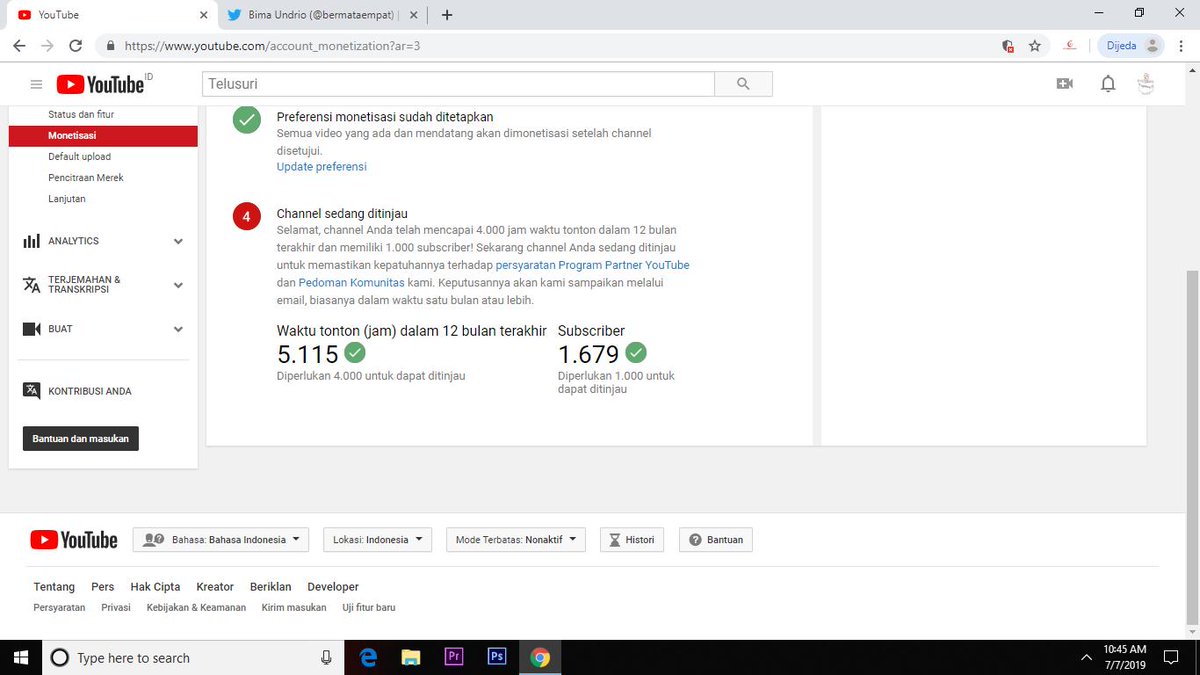Expand the TERJEMAHAN & TRANSKRIPSI chevron
This screenshot has width=1200, height=675.
pyautogui.click(x=178, y=285)
